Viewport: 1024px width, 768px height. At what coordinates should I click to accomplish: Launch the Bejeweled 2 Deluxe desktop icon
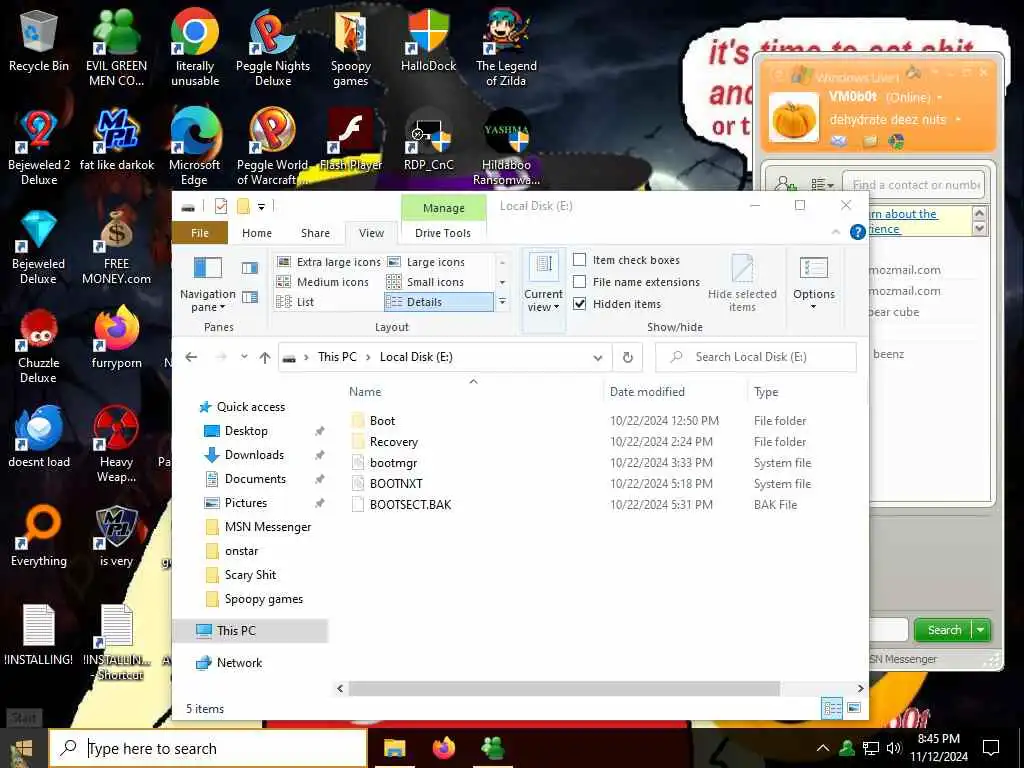click(39, 148)
